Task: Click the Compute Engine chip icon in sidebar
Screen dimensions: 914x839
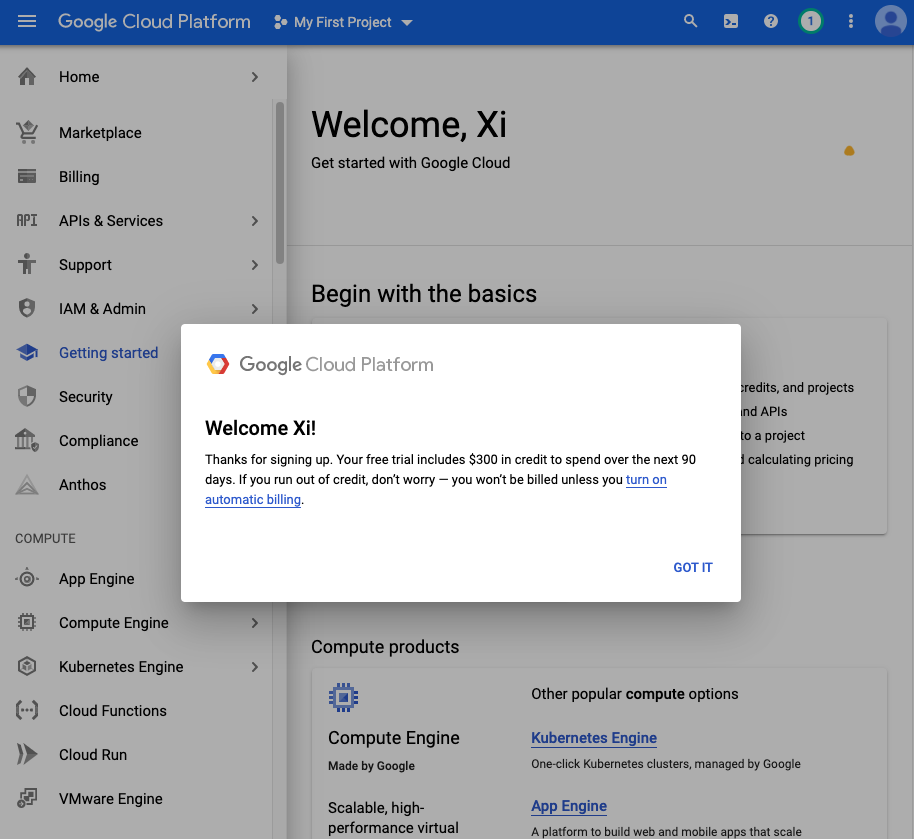Action: tap(27, 623)
